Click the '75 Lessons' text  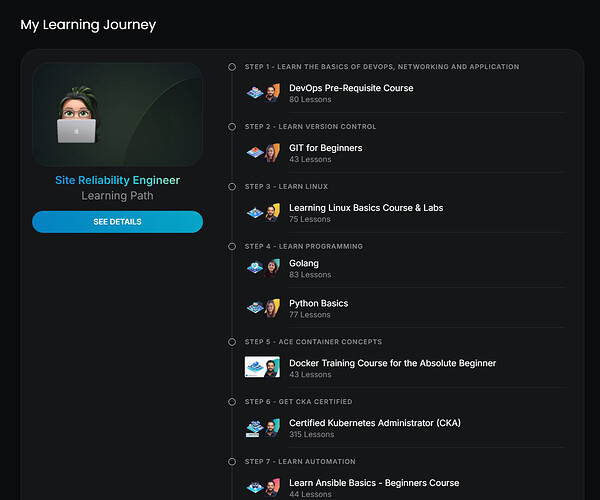pos(310,219)
